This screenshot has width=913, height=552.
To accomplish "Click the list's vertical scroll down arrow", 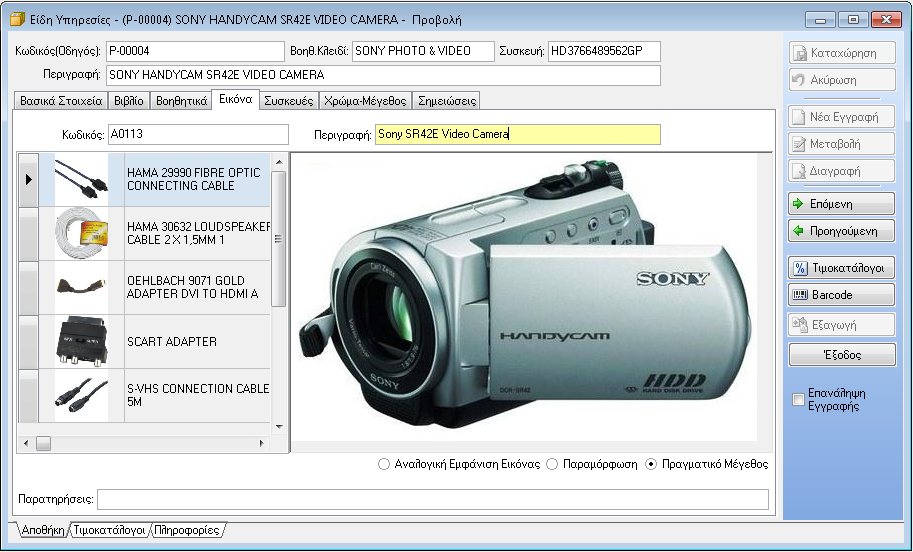I will [279, 427].
